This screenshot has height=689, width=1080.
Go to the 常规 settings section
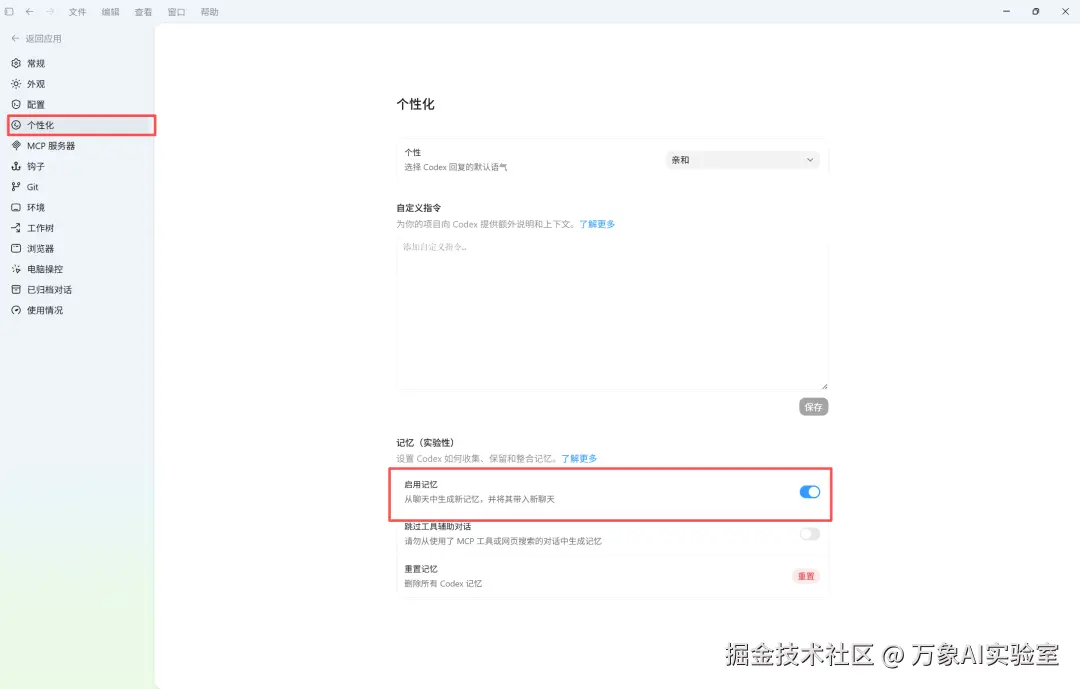81,63
